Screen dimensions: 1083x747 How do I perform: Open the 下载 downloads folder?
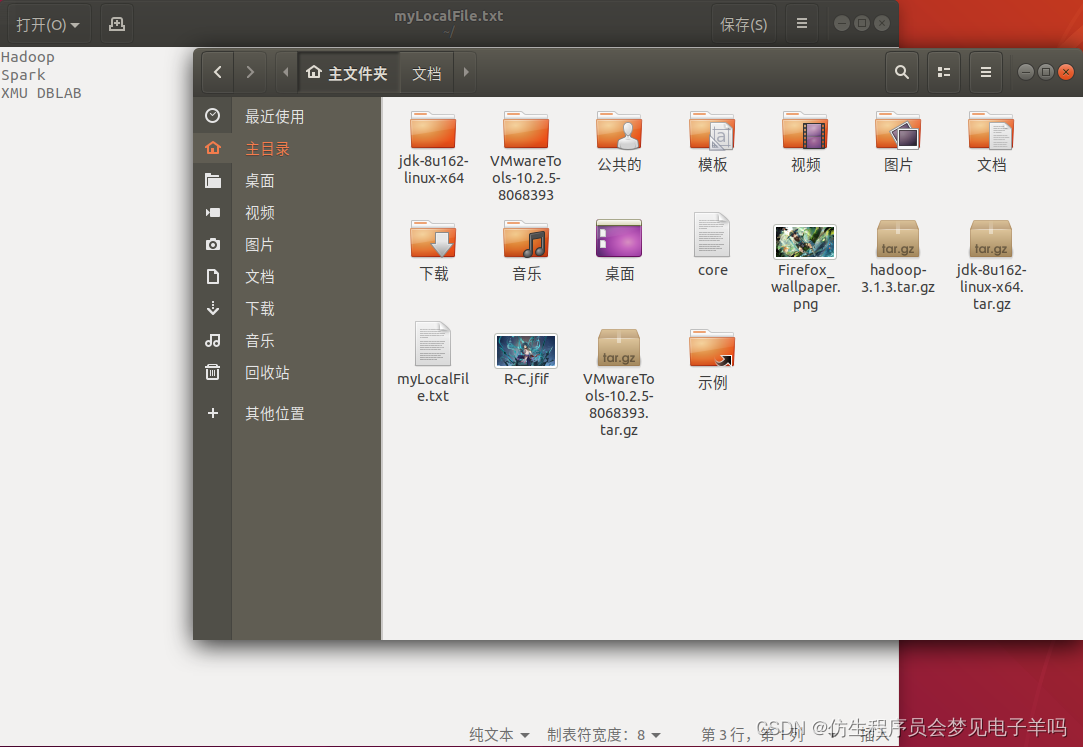(433, 240)
